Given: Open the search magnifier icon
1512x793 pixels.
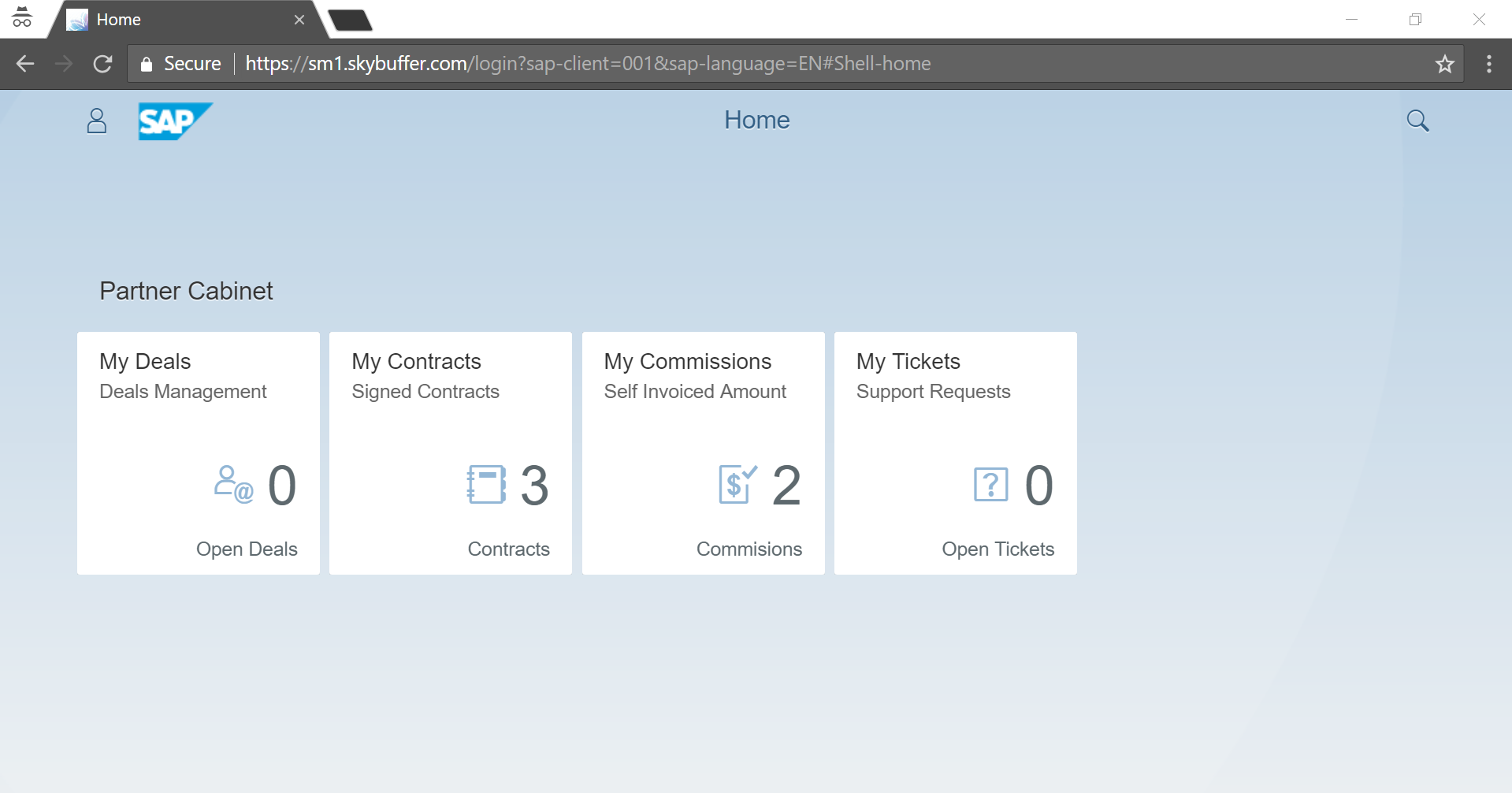Looking at the screenshot, I should click(x=1417, y=121).
